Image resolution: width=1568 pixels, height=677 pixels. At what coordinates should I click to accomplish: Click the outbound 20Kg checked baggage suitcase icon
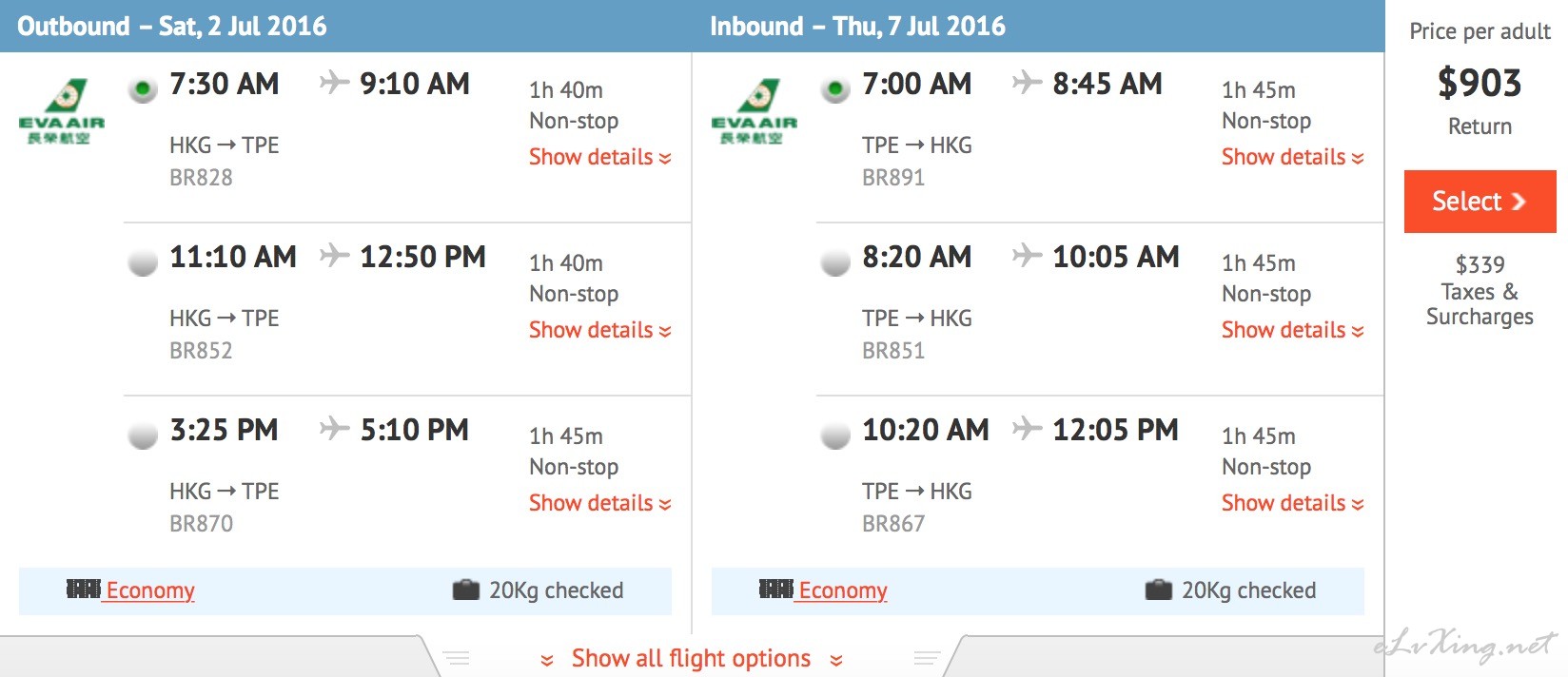pos(466,590)
